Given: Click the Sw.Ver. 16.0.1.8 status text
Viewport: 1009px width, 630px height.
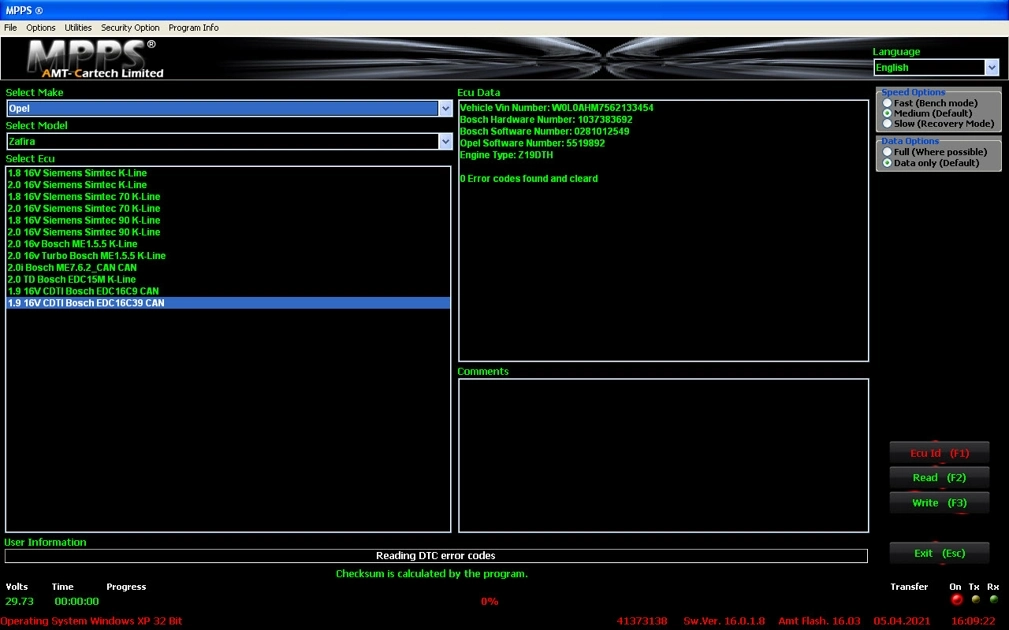Looking at the screenshot, I should pos(724,621).
